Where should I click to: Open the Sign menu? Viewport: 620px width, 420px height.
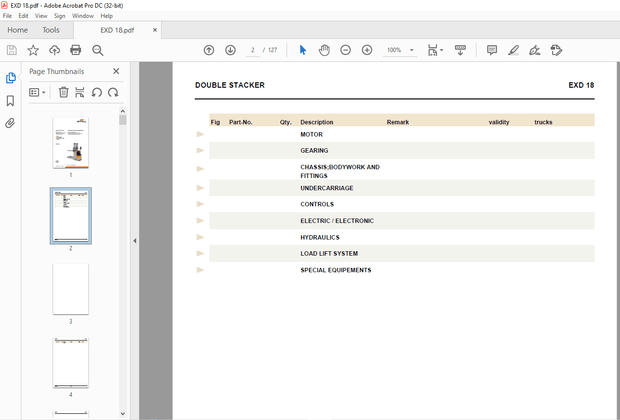[60, 16]
